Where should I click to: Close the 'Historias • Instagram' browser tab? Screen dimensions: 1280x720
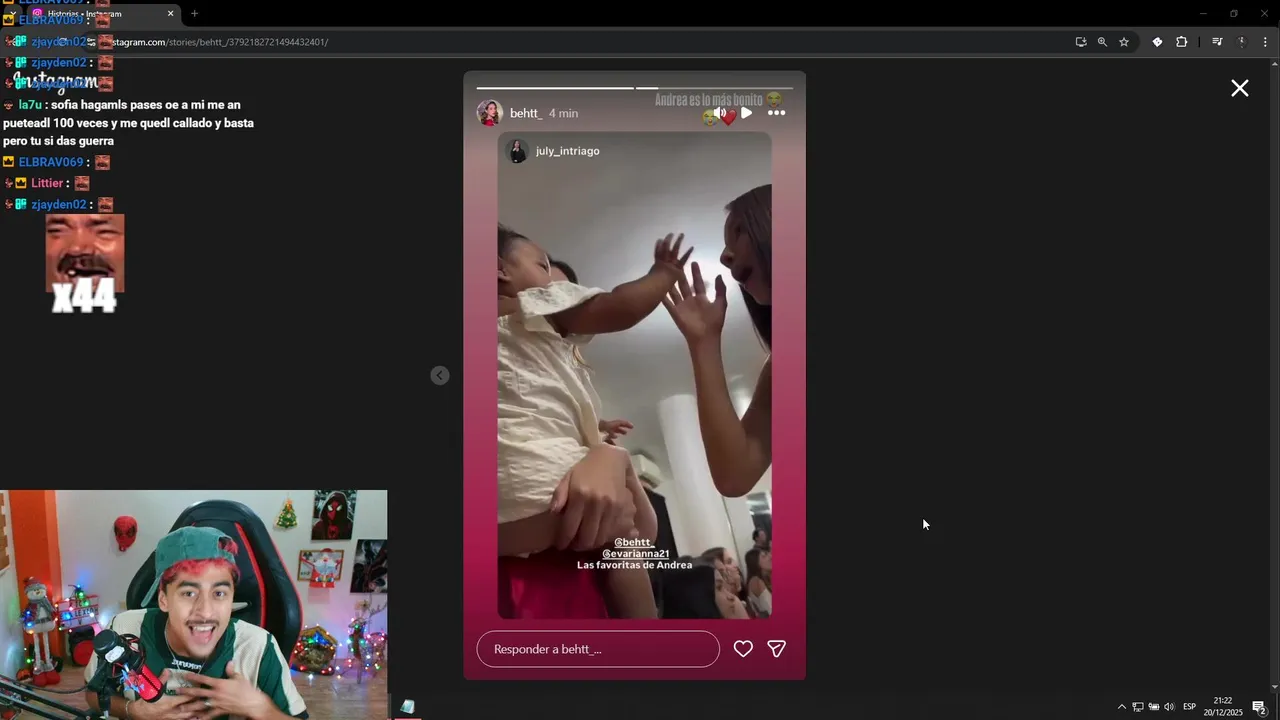[170, 14]
